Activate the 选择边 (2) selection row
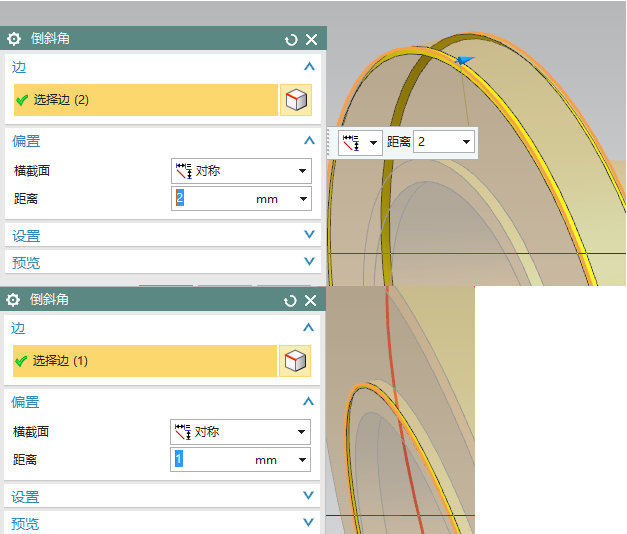The height and width of the screenshot is (534, 627). (145, 100)
